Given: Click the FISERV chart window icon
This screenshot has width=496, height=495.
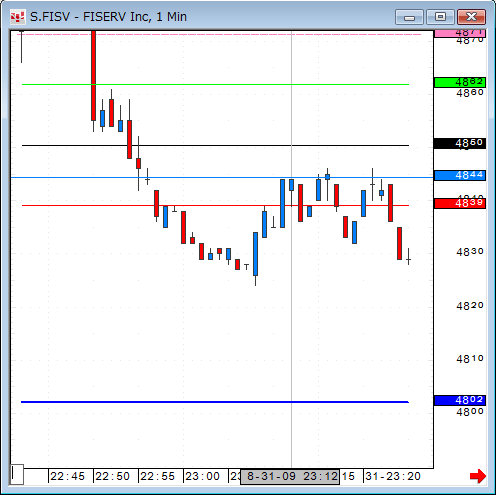Looking at the screenshot, I should 17,17.
